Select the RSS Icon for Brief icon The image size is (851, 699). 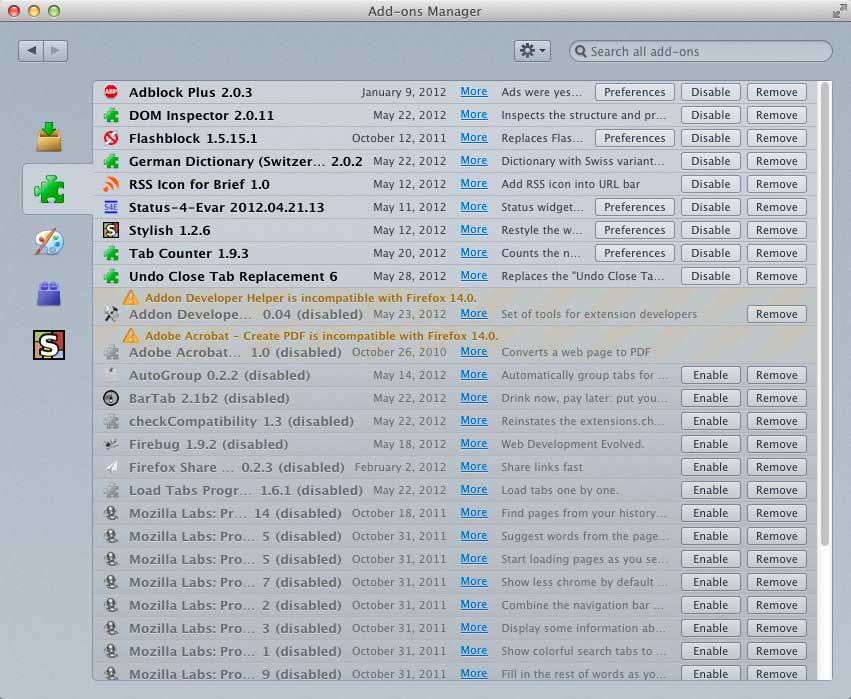[111, 183]
